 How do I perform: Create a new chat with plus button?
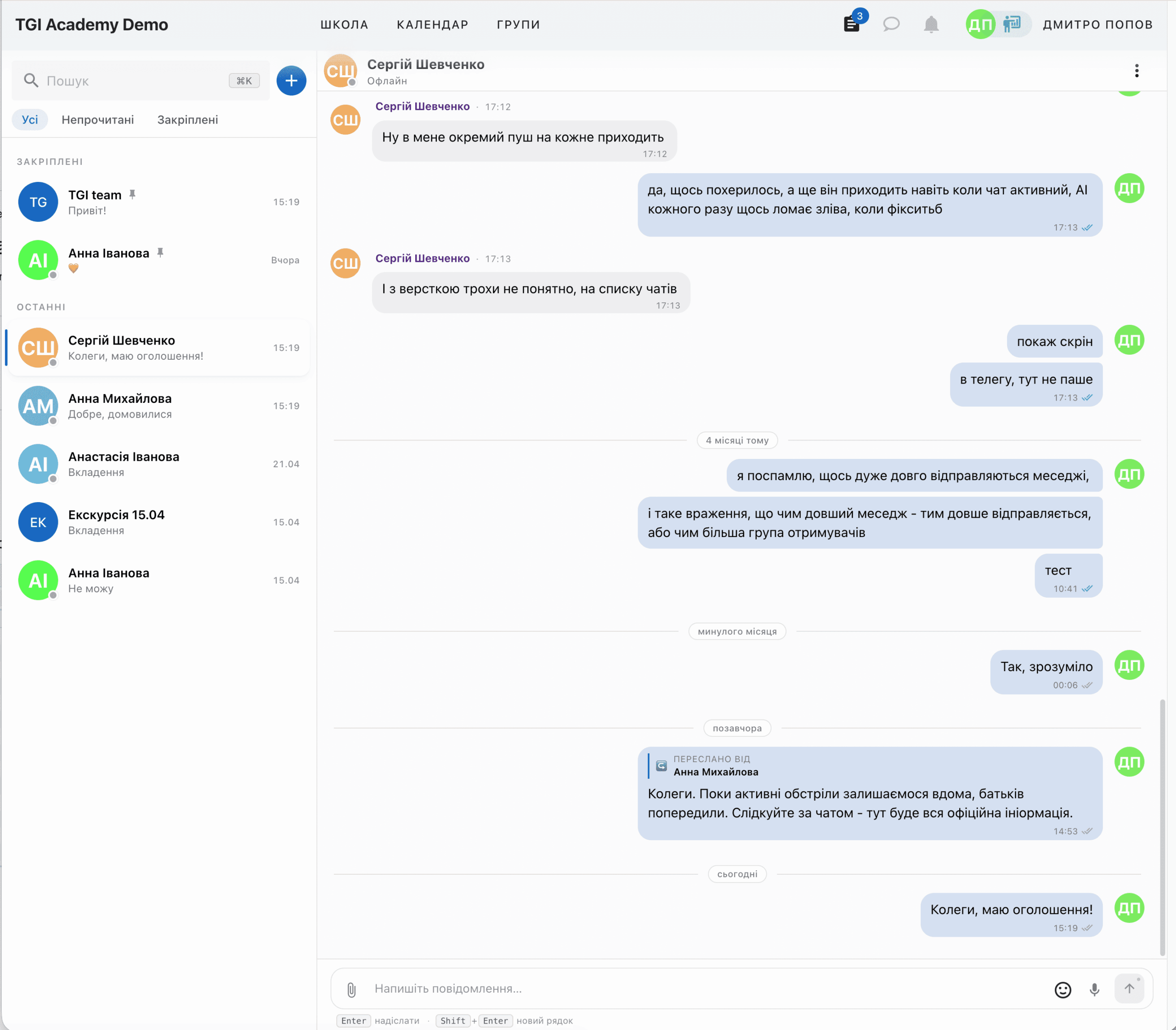point(291,80)
